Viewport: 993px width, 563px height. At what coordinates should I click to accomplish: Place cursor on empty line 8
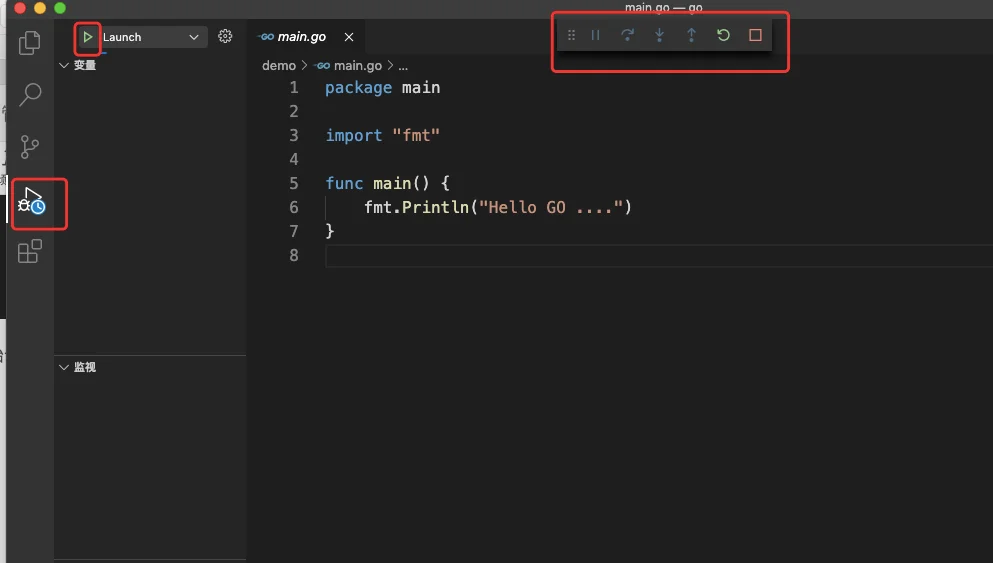point(659,255)
